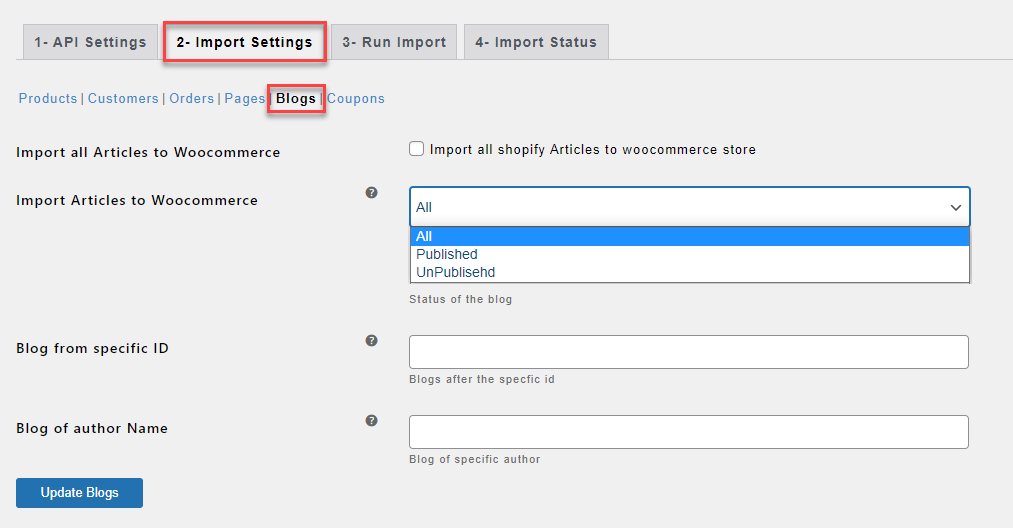The height and width of the screenshot is (528, 1013).
Task: Click the 'Blog of author Name' label
Action: pos(92,428)
